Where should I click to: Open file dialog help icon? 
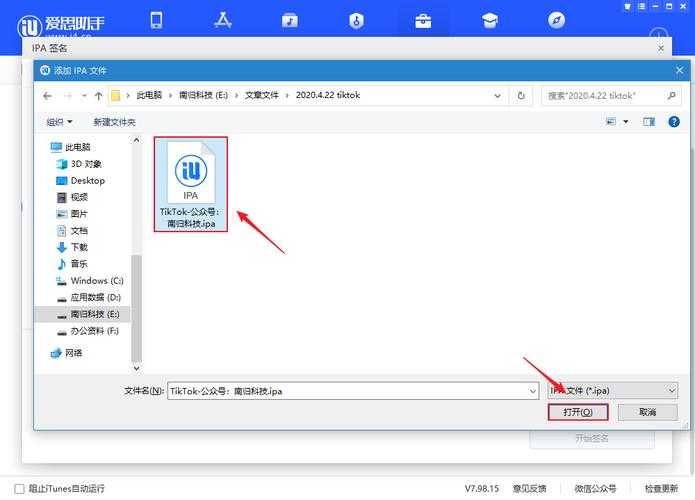[674, 121]
